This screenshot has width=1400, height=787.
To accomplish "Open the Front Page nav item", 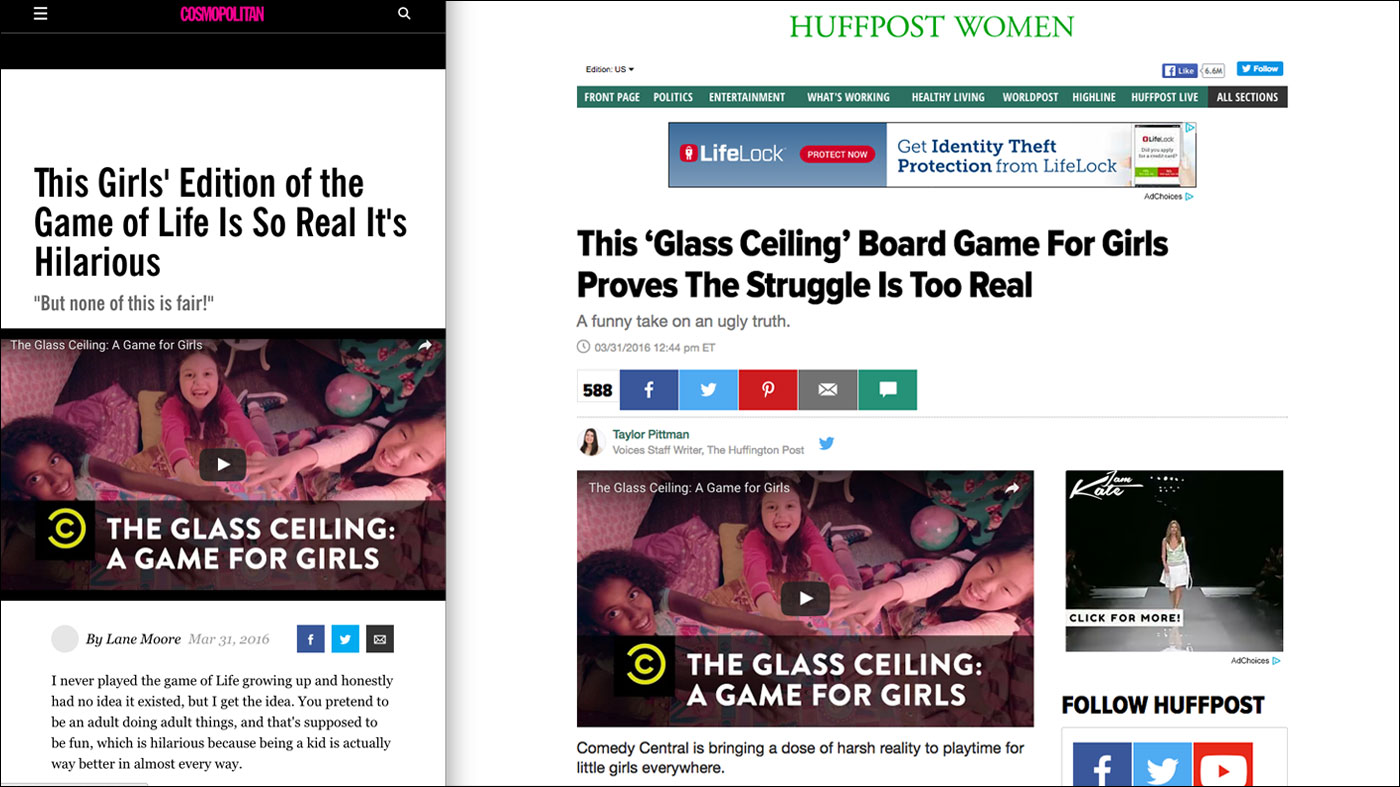I will (x=612, y=97).
